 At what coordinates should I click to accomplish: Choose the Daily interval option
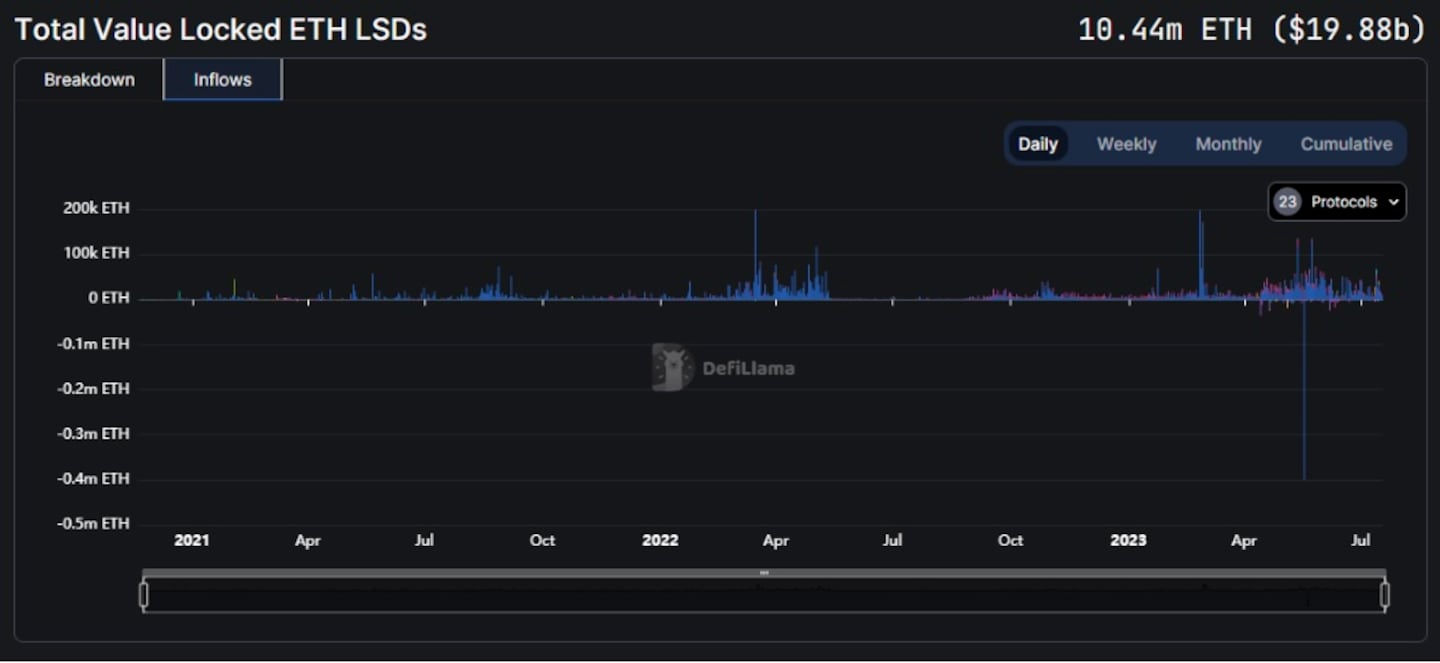pyautogui.click(x=1038, y=144)
